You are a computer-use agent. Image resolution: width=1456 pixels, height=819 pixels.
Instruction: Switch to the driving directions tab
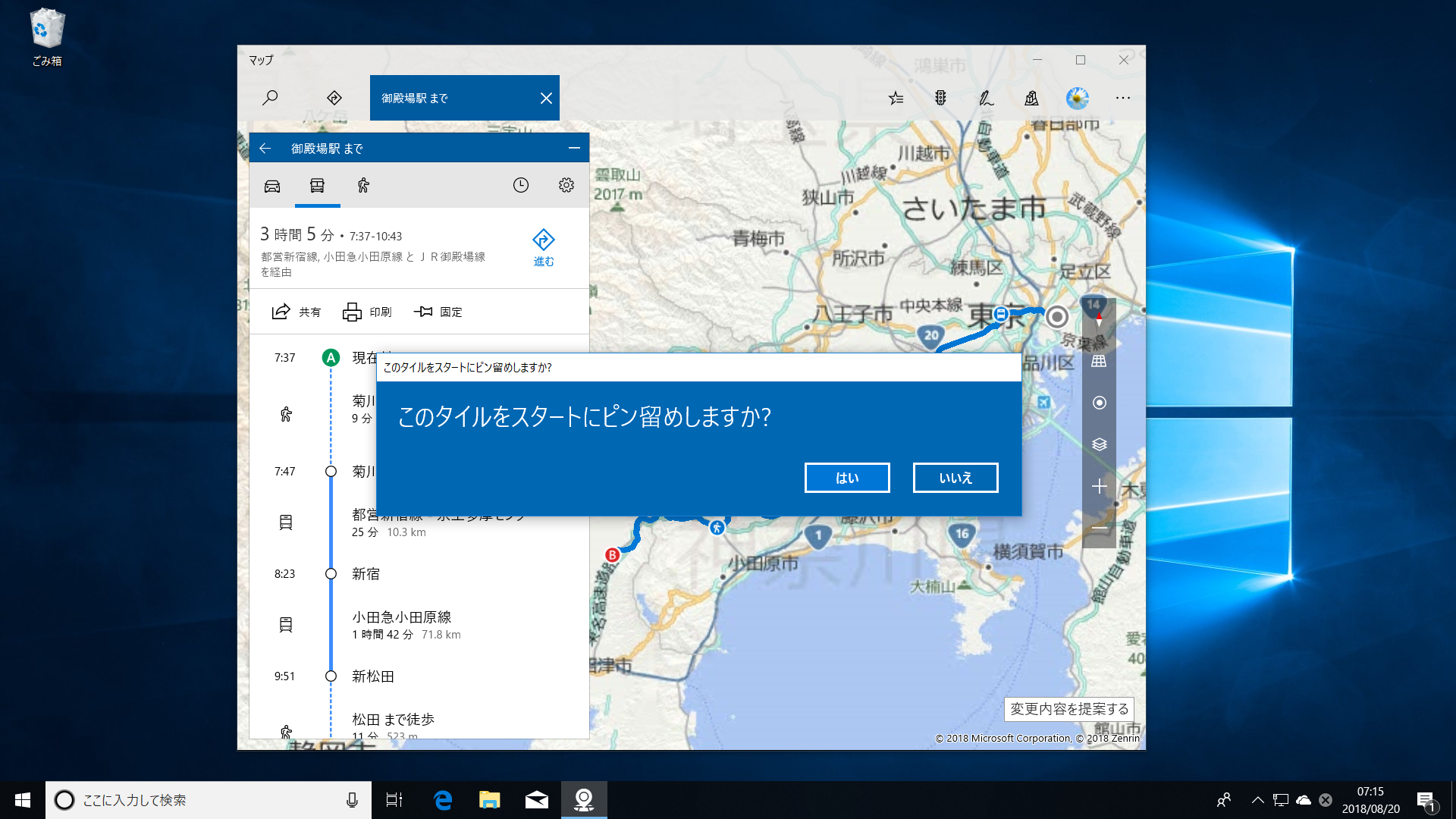pyautogui.click(x=271, y=184)
